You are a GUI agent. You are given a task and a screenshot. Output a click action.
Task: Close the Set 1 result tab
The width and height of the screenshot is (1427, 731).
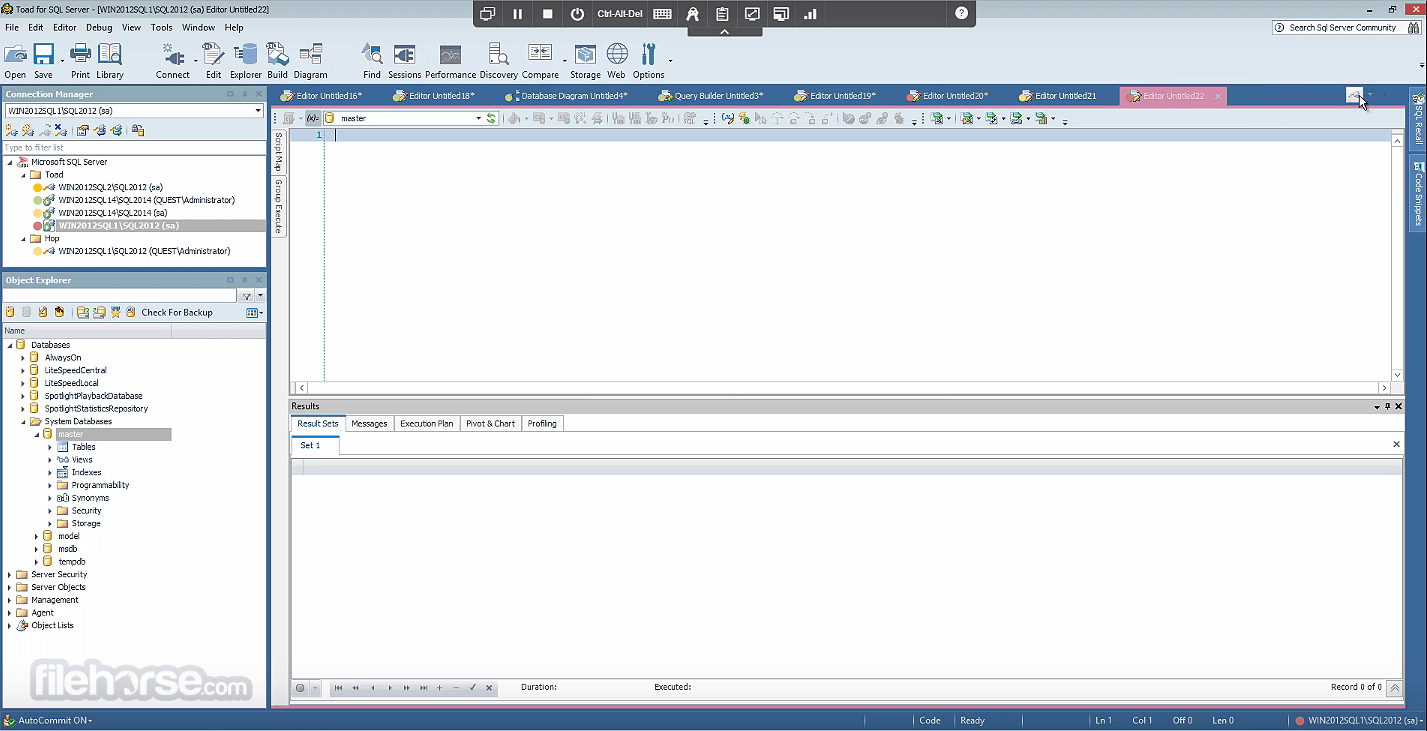[x=1397, y=444]
